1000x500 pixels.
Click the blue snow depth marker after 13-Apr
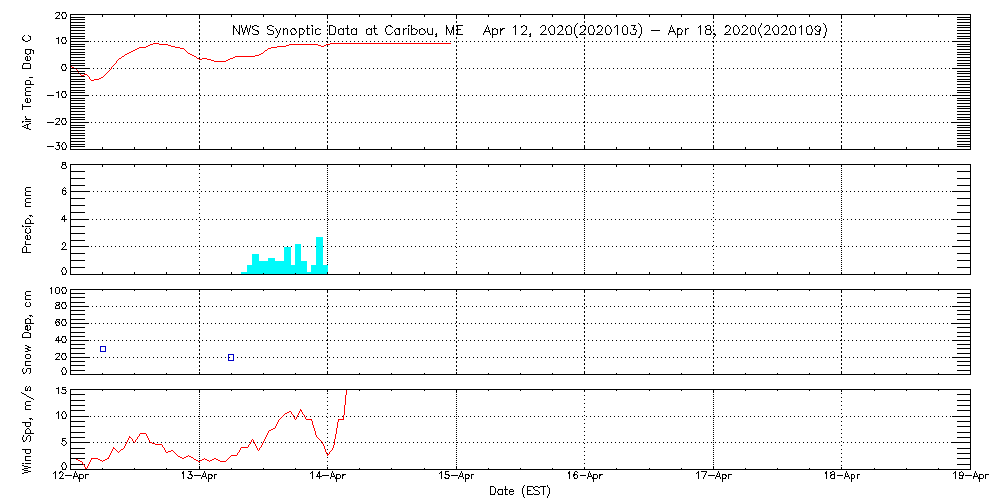[231, 357]
